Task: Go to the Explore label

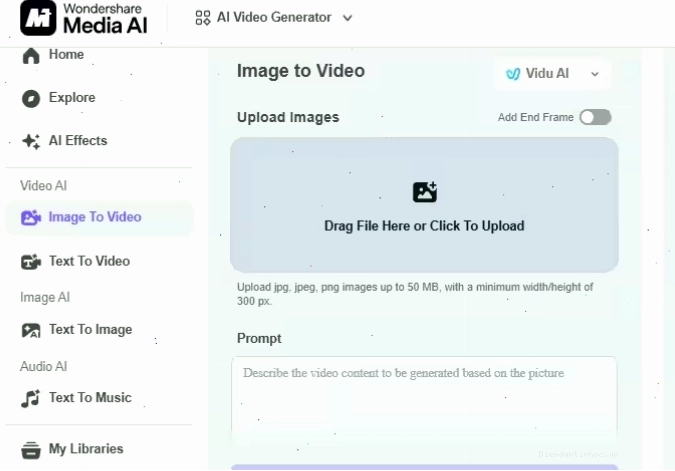Action: 72,97
